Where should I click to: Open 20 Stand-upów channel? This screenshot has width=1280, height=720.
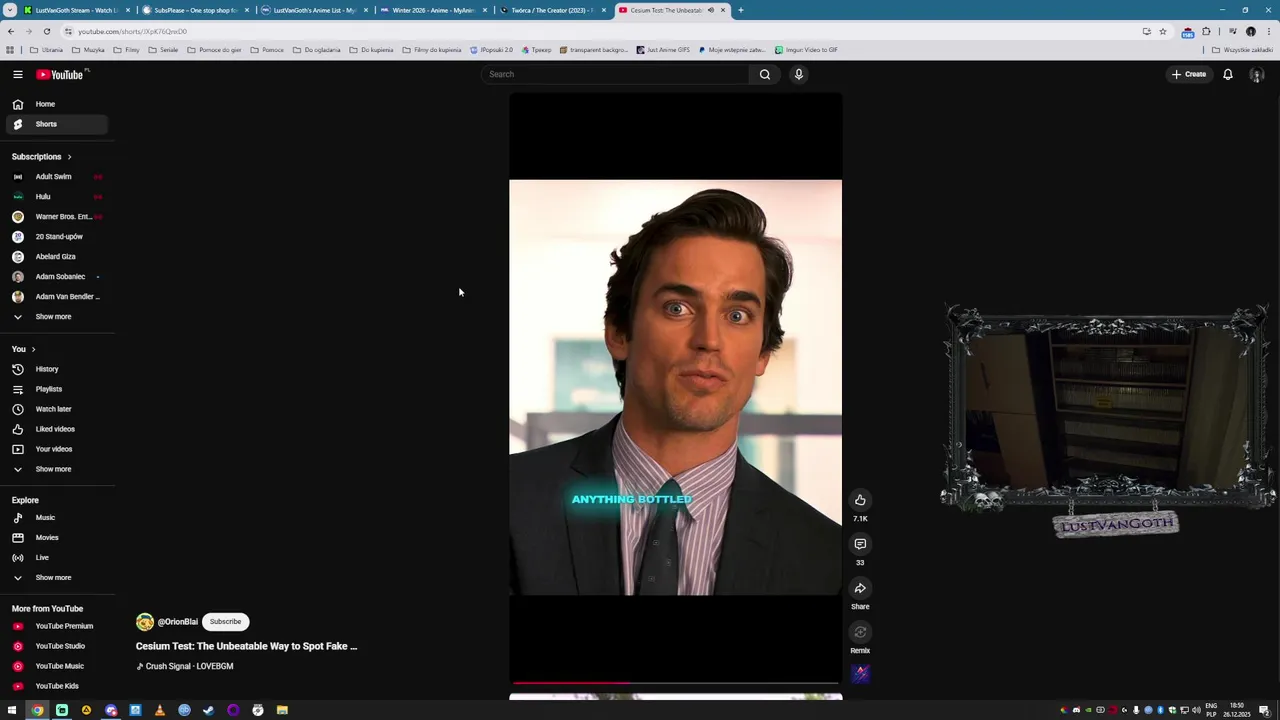[59, 237]
